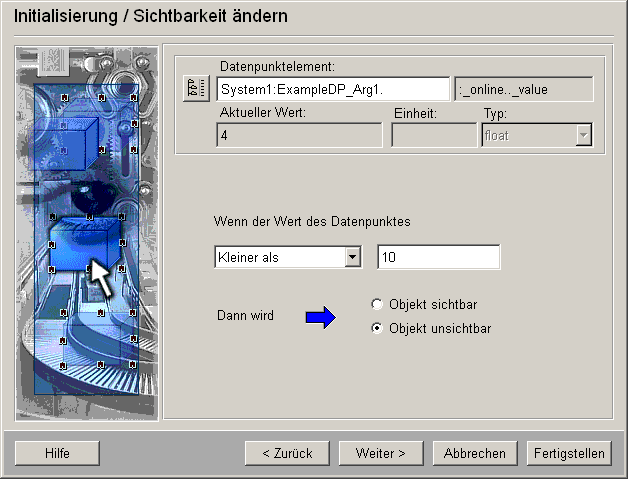Go back with the Zurück button

coord(287,453)
